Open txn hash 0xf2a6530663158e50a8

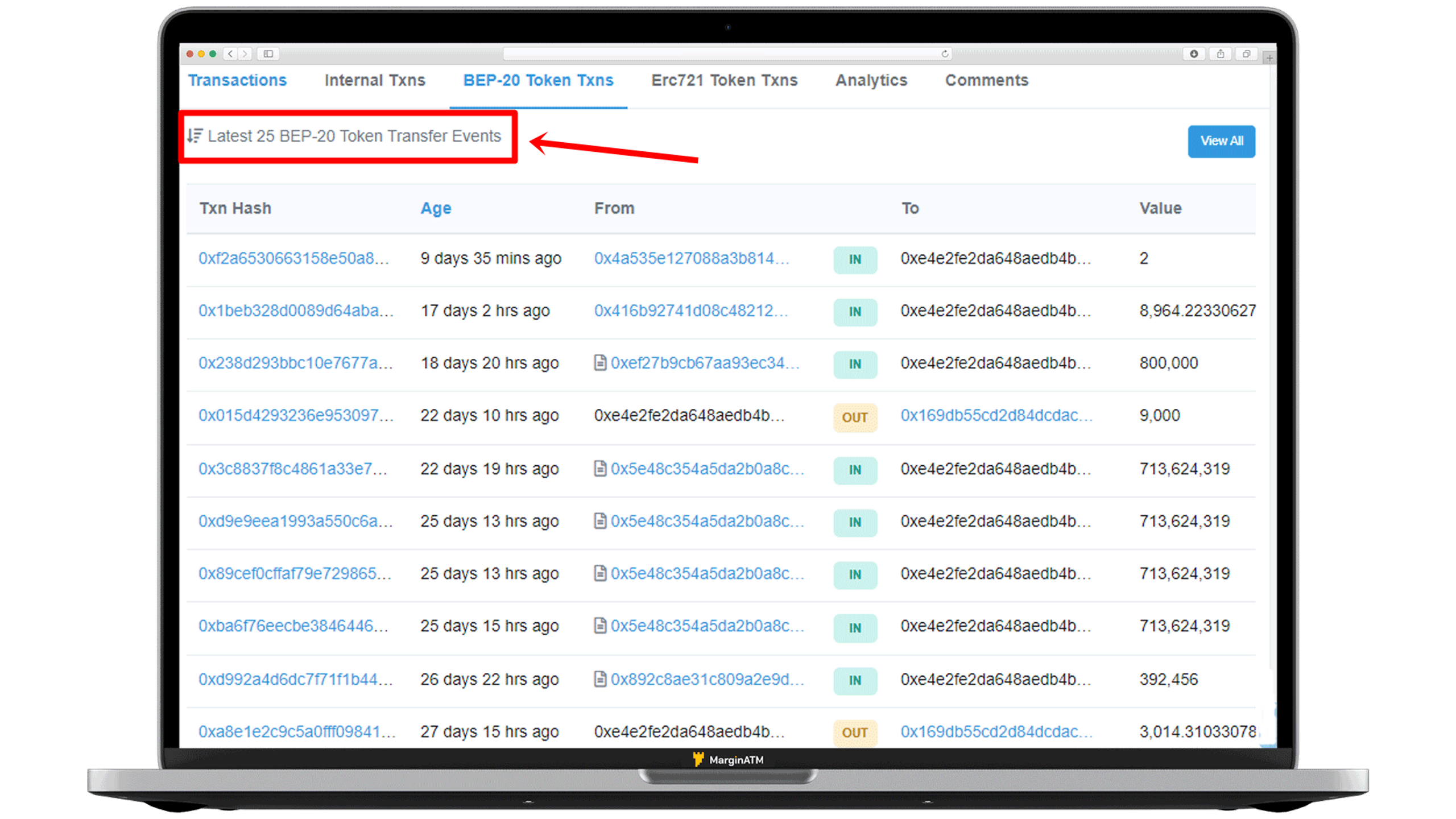293,258
